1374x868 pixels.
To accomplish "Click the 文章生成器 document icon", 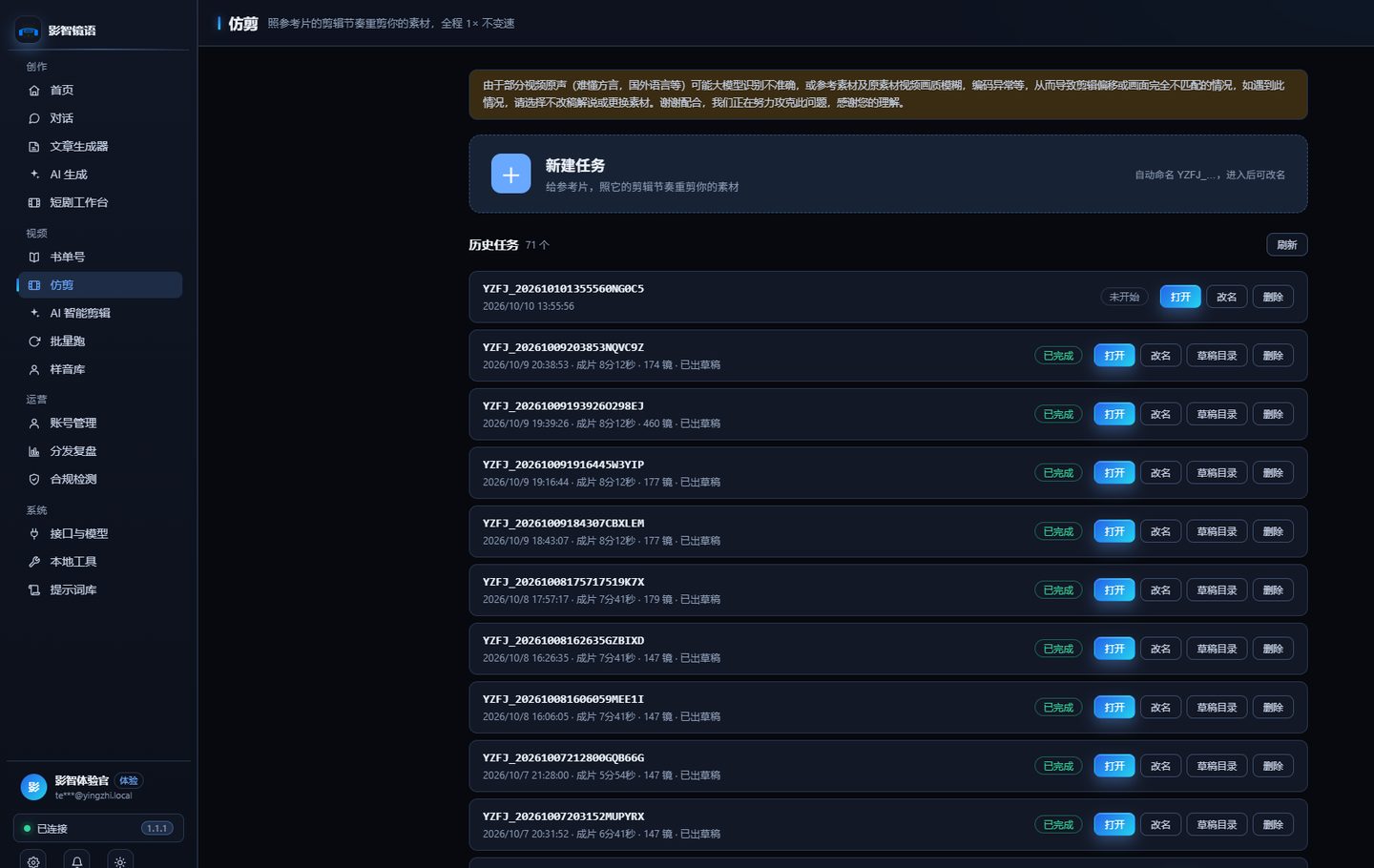I will click(x=34, y=147).
